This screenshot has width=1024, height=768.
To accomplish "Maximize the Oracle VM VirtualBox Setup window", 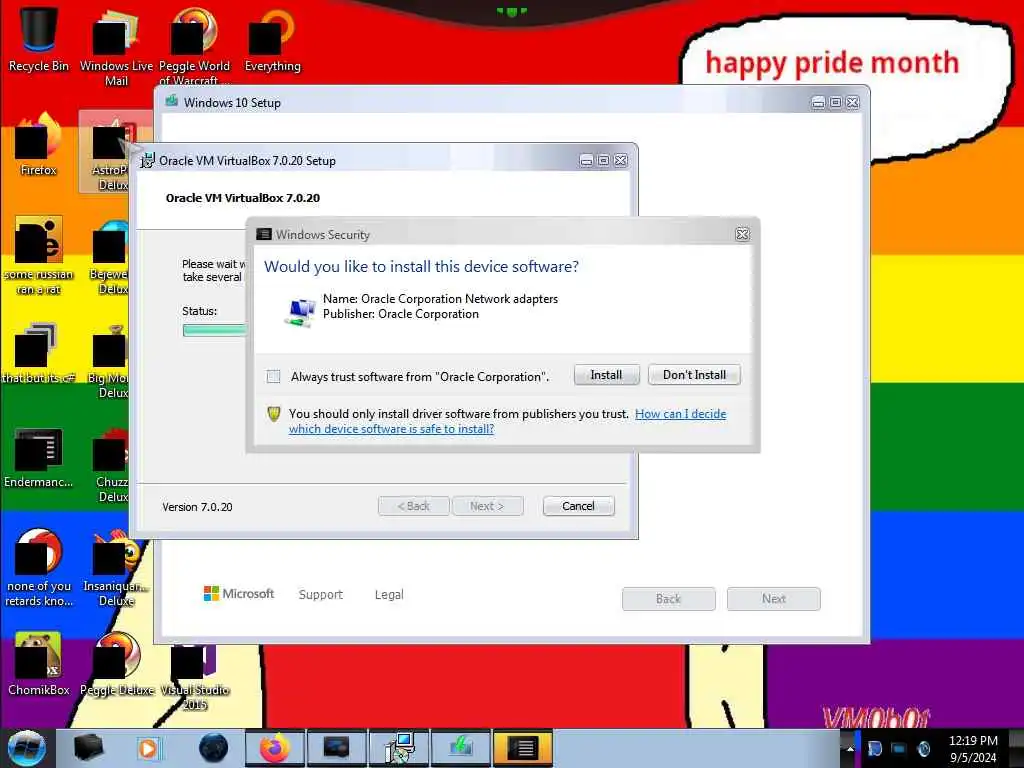I will tap(603, 161).
